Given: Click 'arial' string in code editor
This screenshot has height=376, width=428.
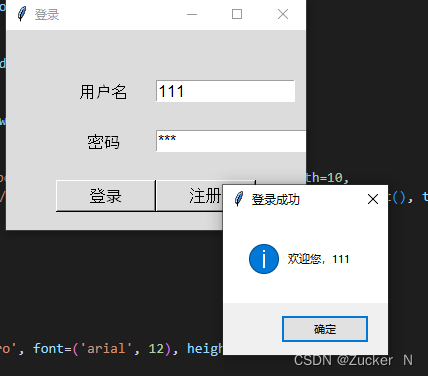Looking at the screenshot, I should tap(106, 349).
